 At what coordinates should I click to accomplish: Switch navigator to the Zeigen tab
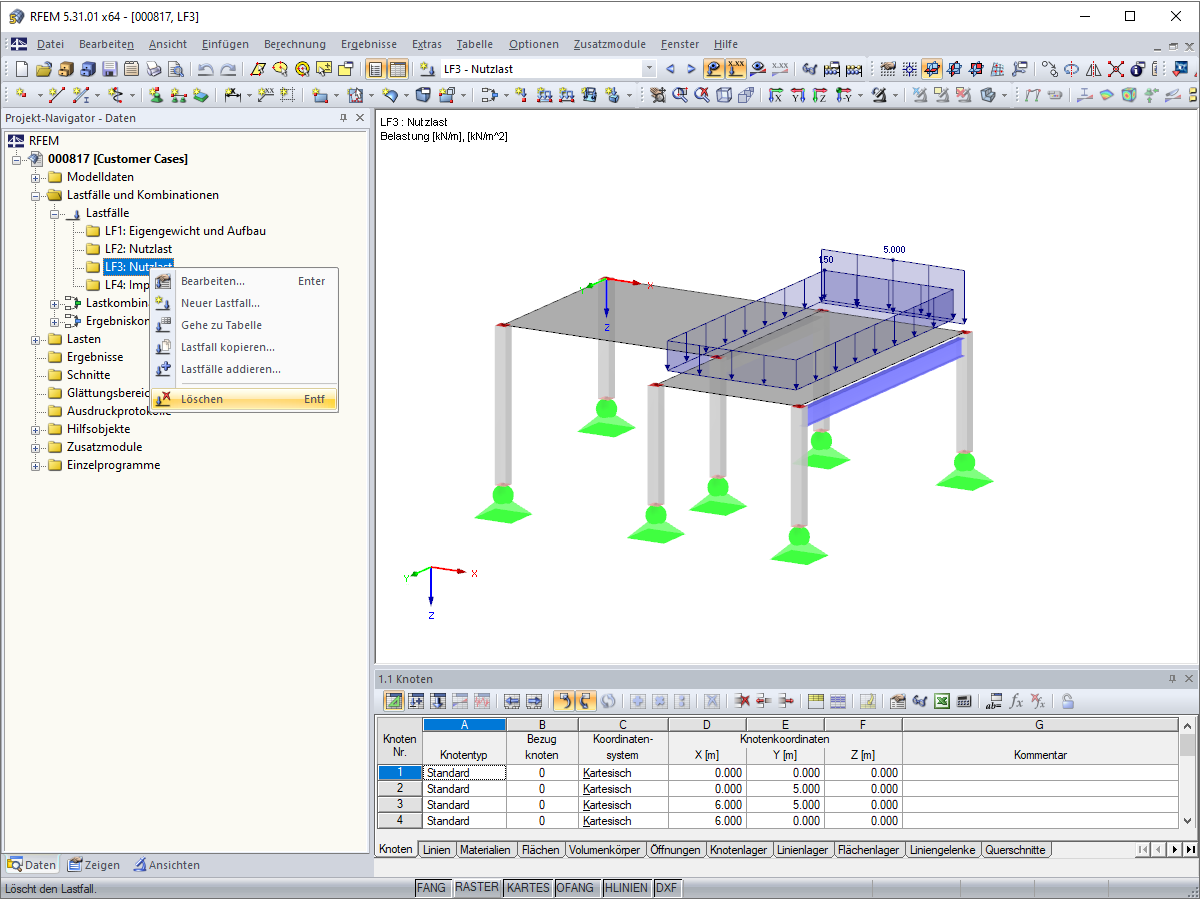(x=94, y=865)
